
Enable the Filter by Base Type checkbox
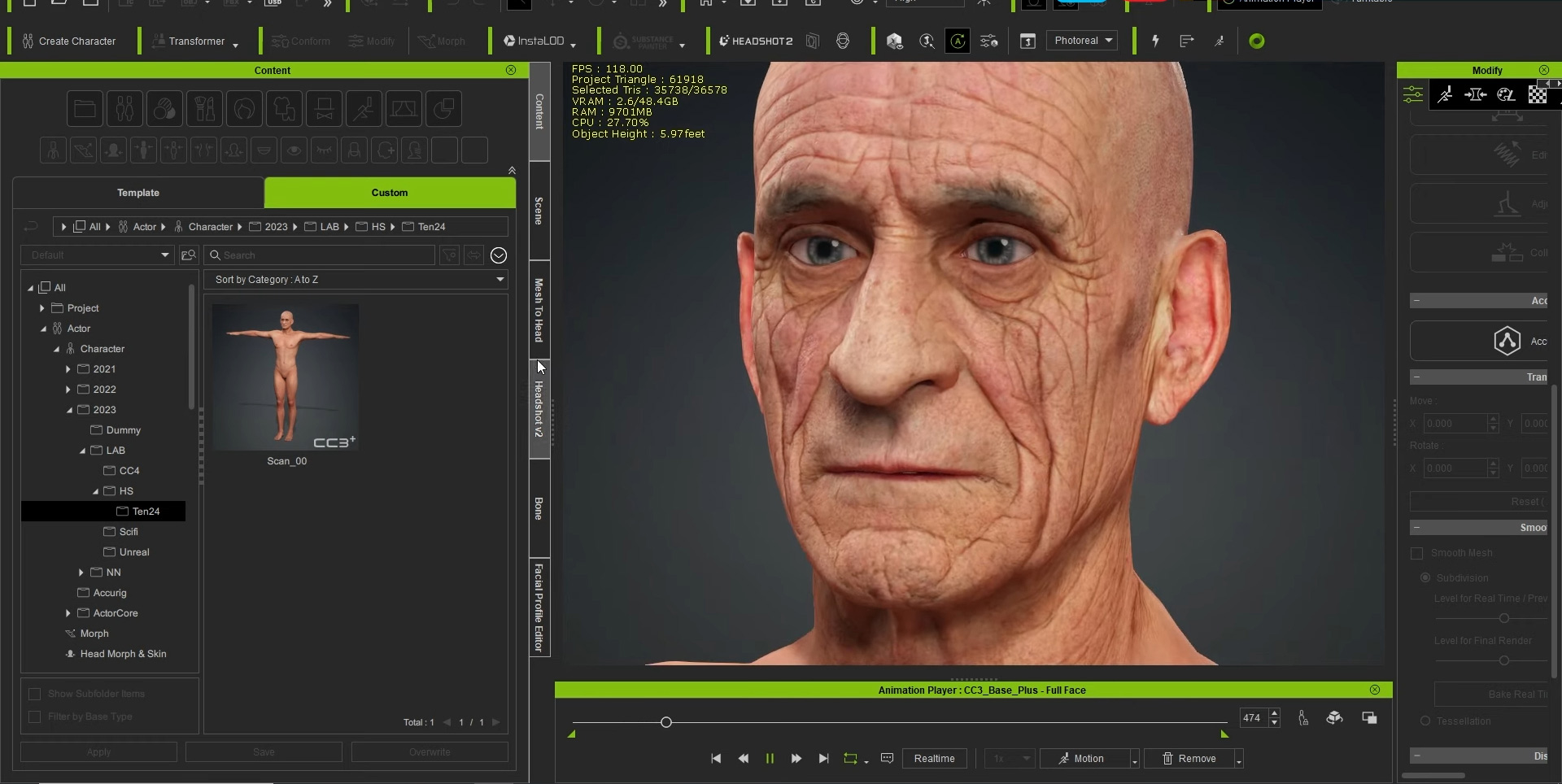[x=34, y=717]
